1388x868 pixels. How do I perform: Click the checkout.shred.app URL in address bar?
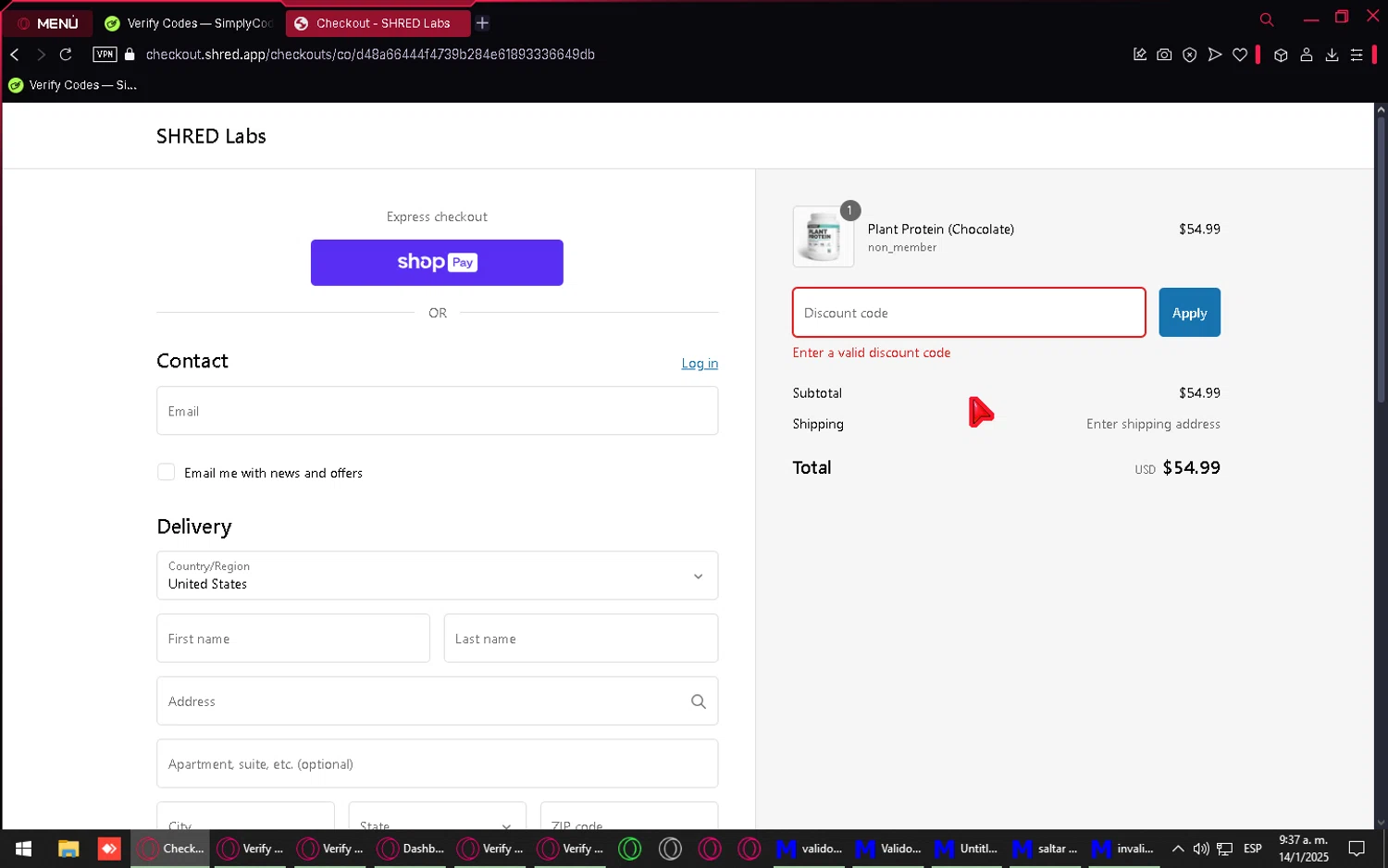(370, 55)
